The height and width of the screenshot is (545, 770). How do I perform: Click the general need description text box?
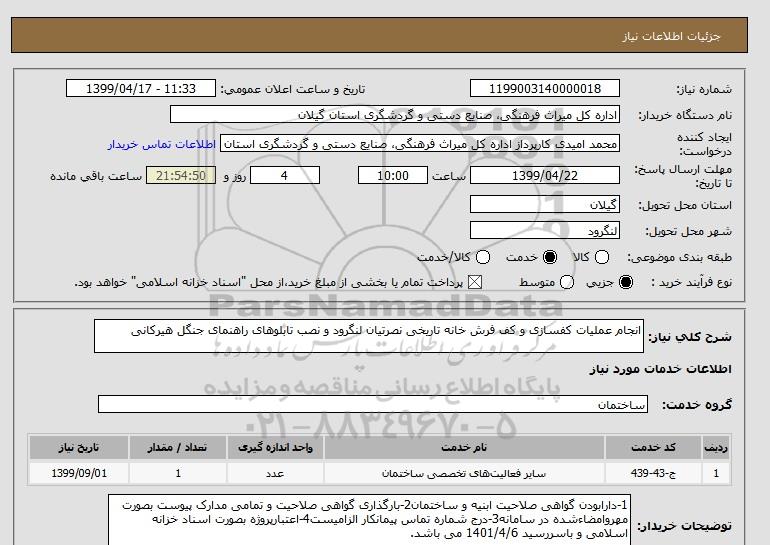(x=369, y=336)
